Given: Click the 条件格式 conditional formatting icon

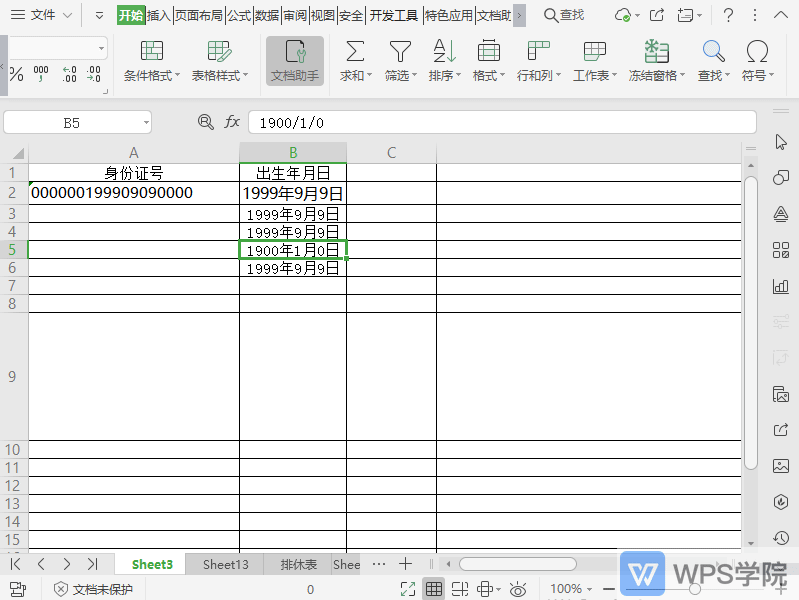Looking at the screenshot, I should (152, 52).
